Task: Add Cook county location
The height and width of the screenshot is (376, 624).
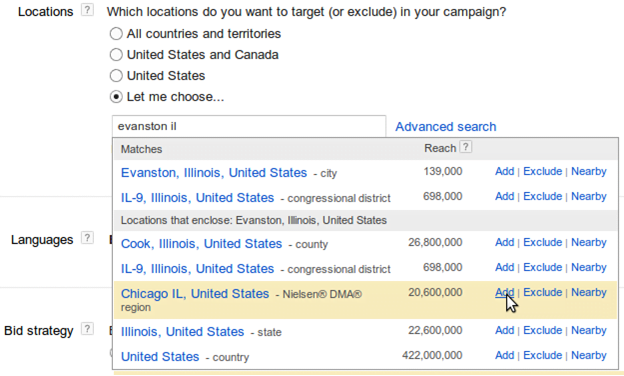Action: (x=505, y=242)
